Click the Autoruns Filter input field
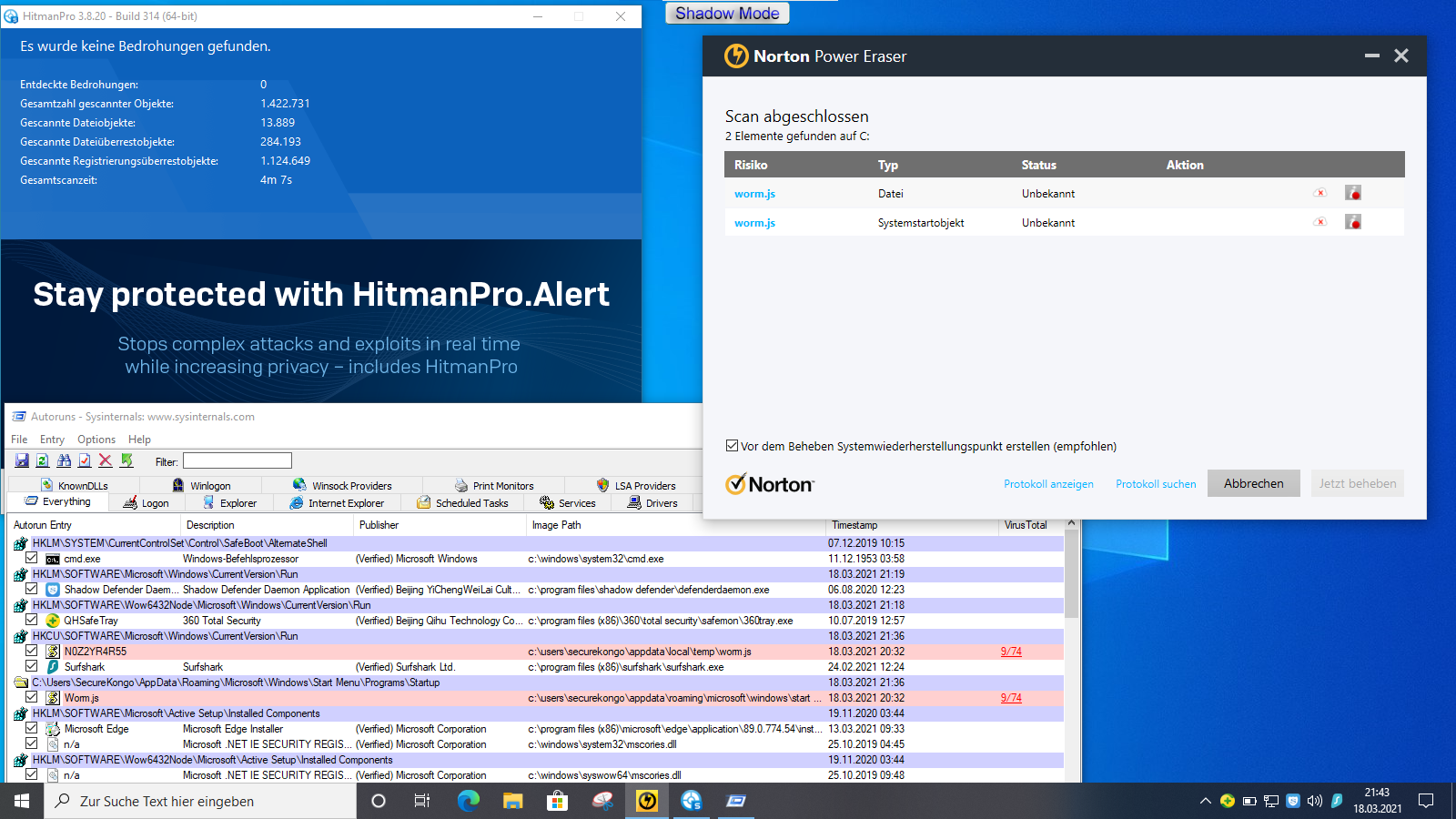This screenshot has width=1456, height=819. tap(238, 460)
